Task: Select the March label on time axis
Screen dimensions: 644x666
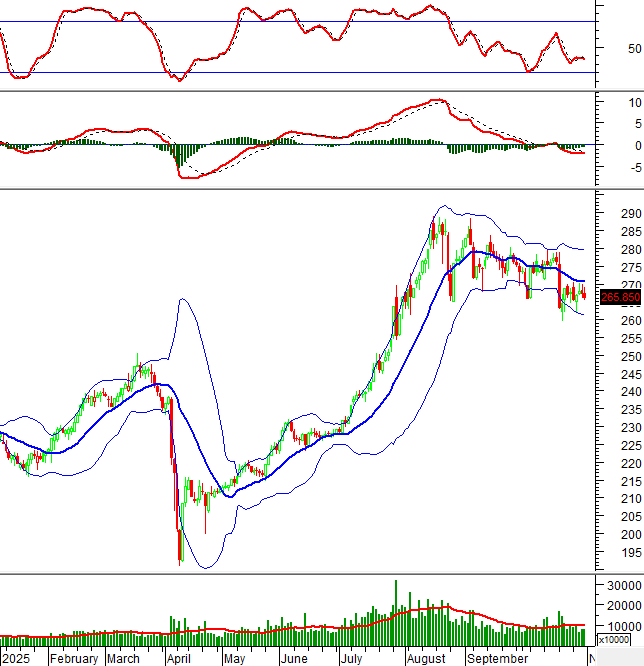Action: pos(123,659)
